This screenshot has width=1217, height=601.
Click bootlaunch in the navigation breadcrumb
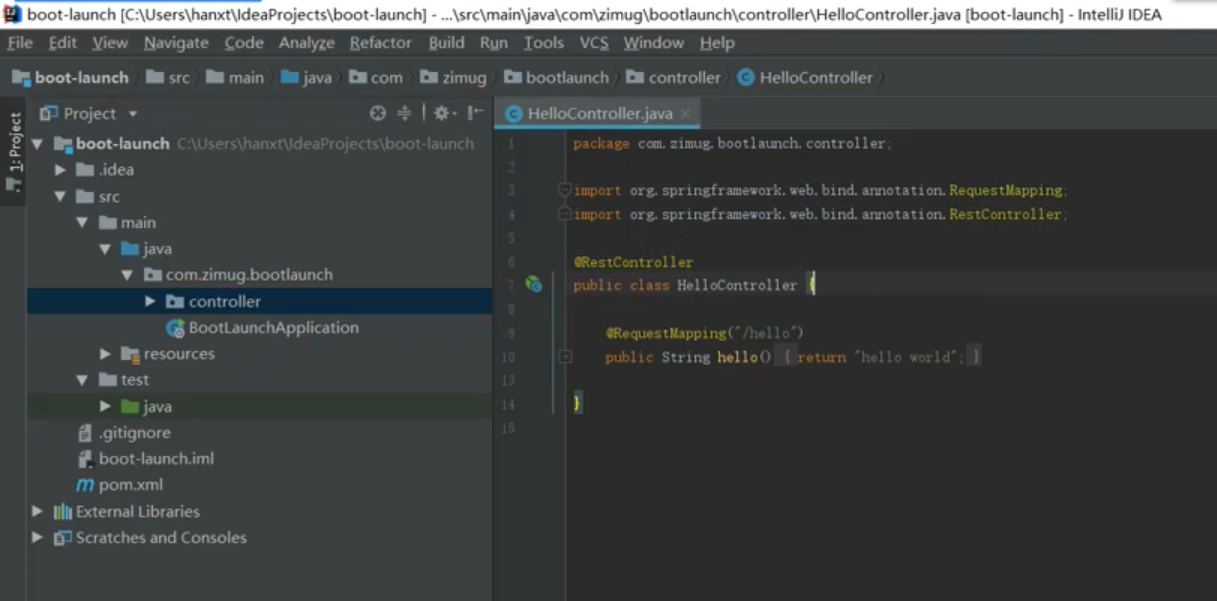click(x=556, y=78)
